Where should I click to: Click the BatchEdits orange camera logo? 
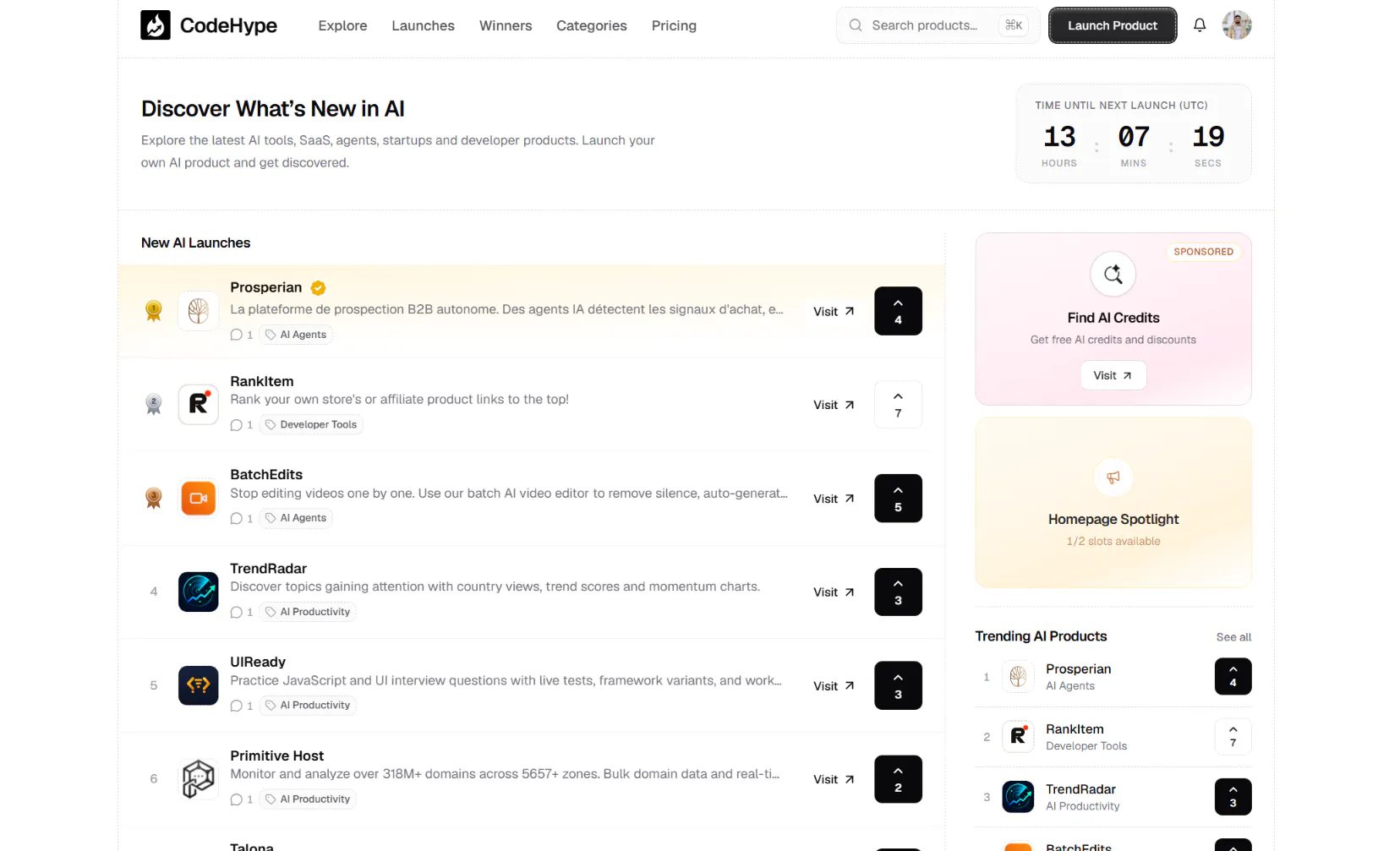point(199,499)
